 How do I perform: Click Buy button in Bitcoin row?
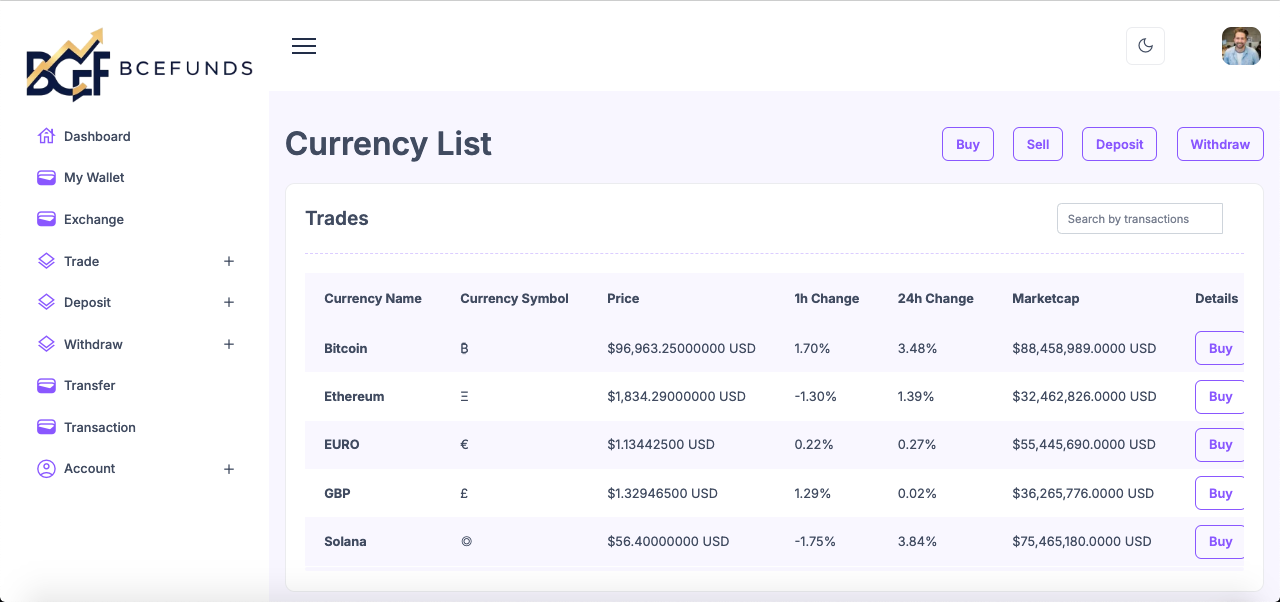tap(1220, 349)
